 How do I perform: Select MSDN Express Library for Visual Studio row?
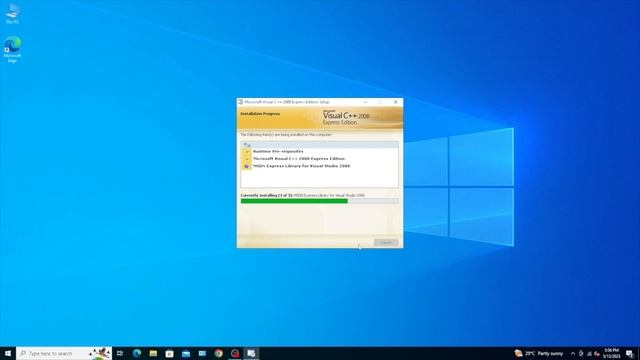point(320,166)
